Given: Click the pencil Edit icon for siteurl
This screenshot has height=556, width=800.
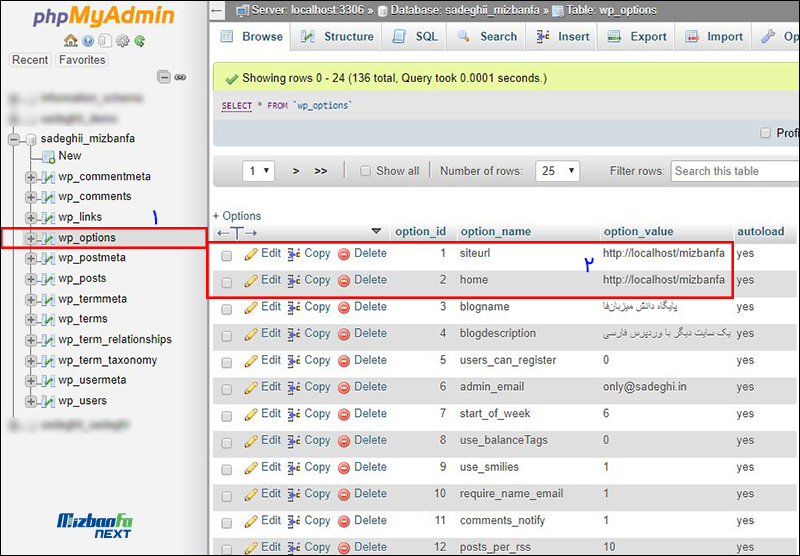Looking at the screenshot, I should click(251, 254).
